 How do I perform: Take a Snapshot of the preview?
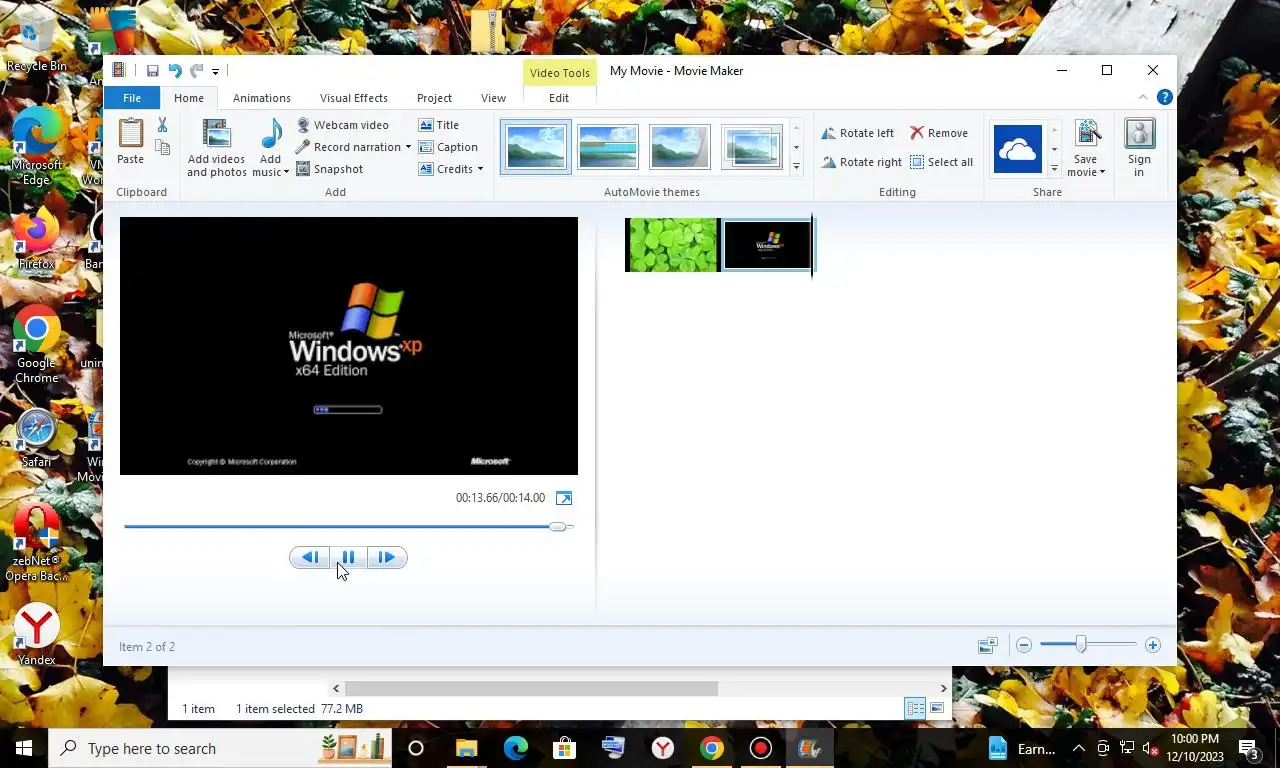click(x=330, y=169)
